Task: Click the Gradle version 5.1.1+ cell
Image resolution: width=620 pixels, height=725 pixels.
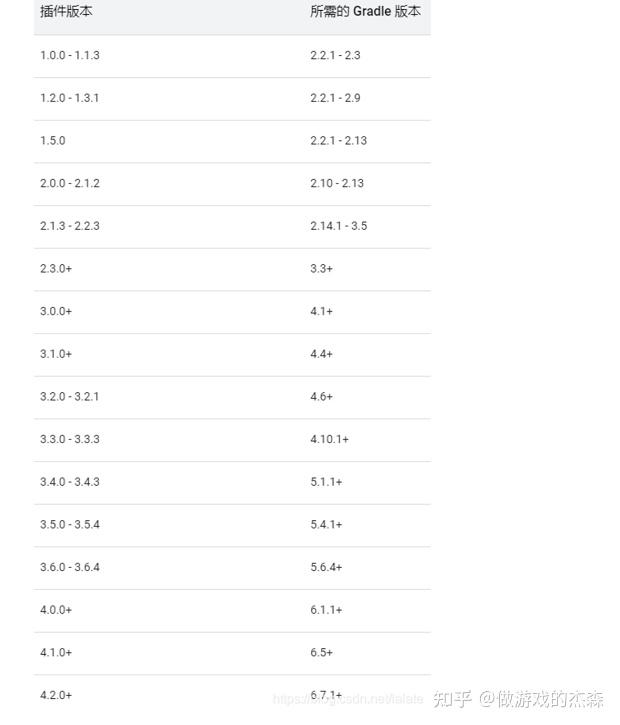Action: pyautogui.click(x=326, y=482)
